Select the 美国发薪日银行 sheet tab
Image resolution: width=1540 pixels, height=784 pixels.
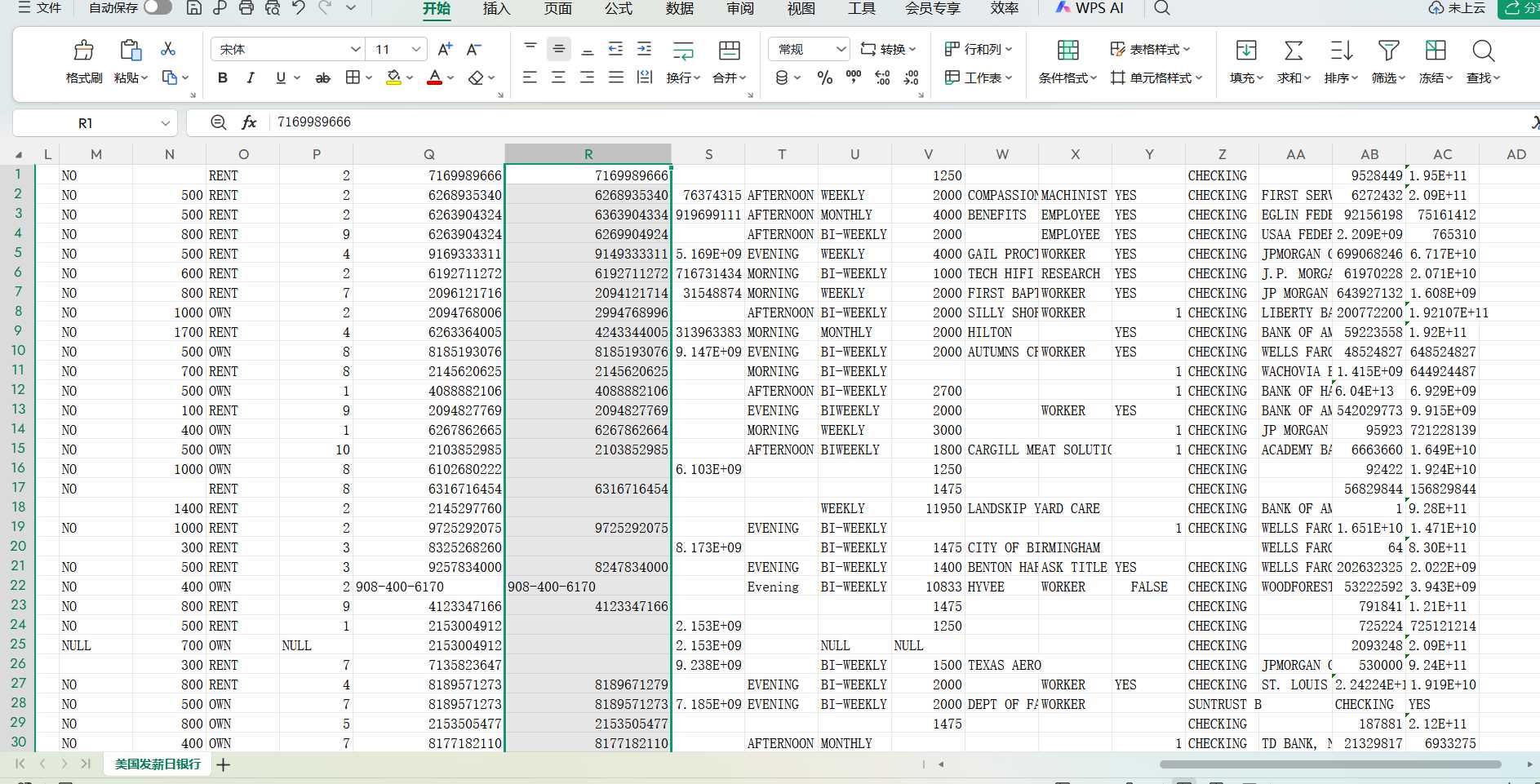[x=158, y=764]
